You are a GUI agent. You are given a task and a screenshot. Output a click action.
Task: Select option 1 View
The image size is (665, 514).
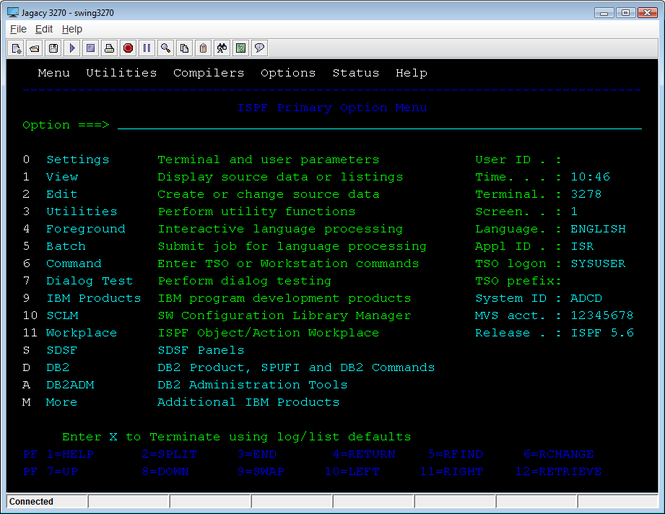point(62,177)
